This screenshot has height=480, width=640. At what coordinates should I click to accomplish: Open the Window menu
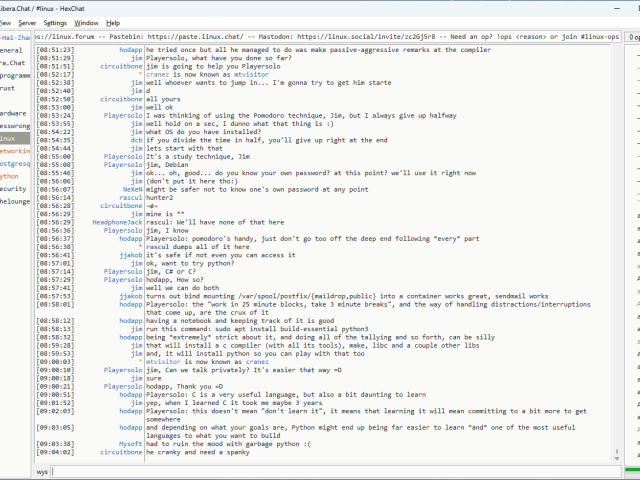click(x=87, y=22)
